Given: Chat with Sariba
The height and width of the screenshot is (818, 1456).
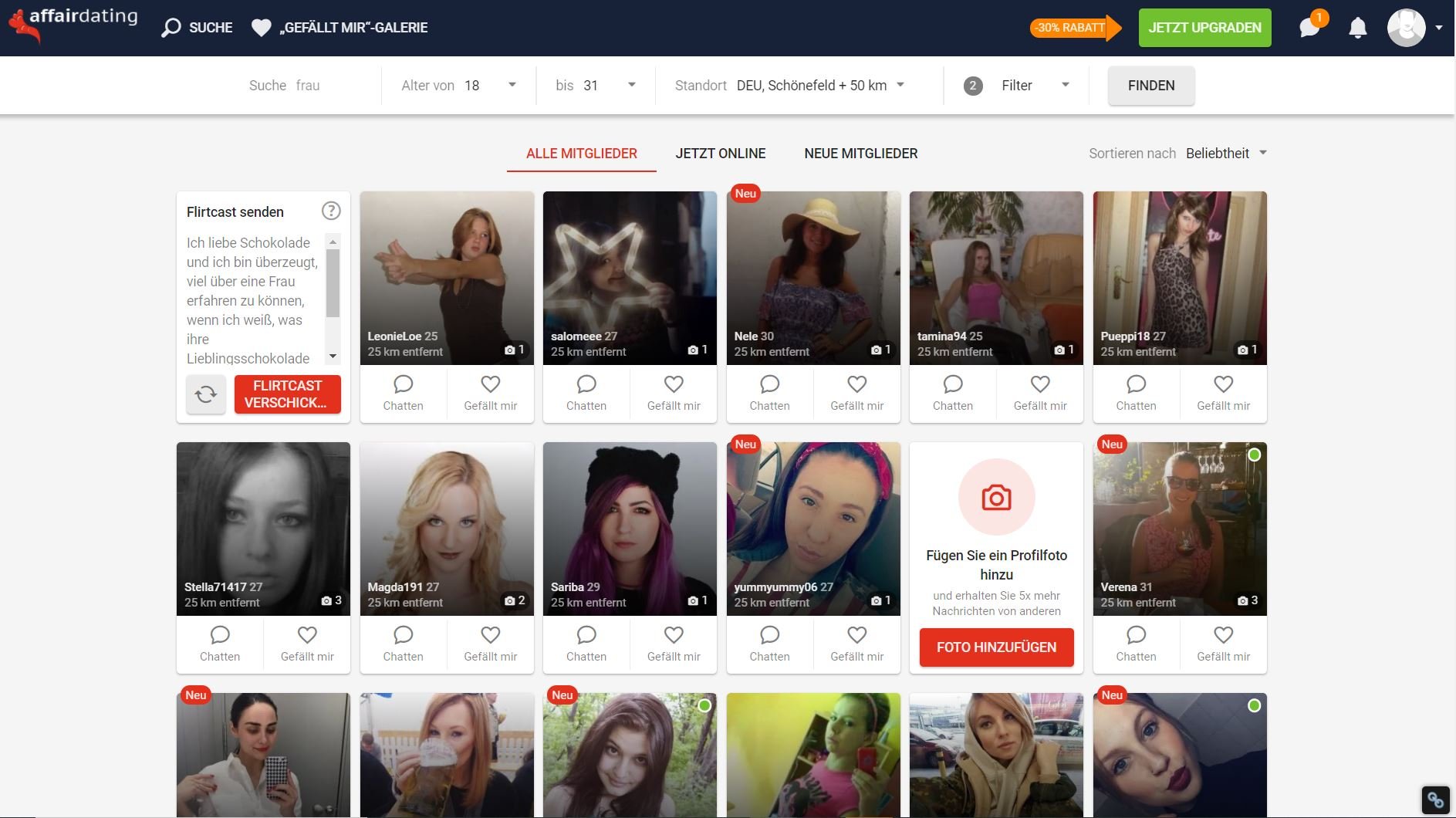Looking at the screenshot, I should [x=586, y=644].
